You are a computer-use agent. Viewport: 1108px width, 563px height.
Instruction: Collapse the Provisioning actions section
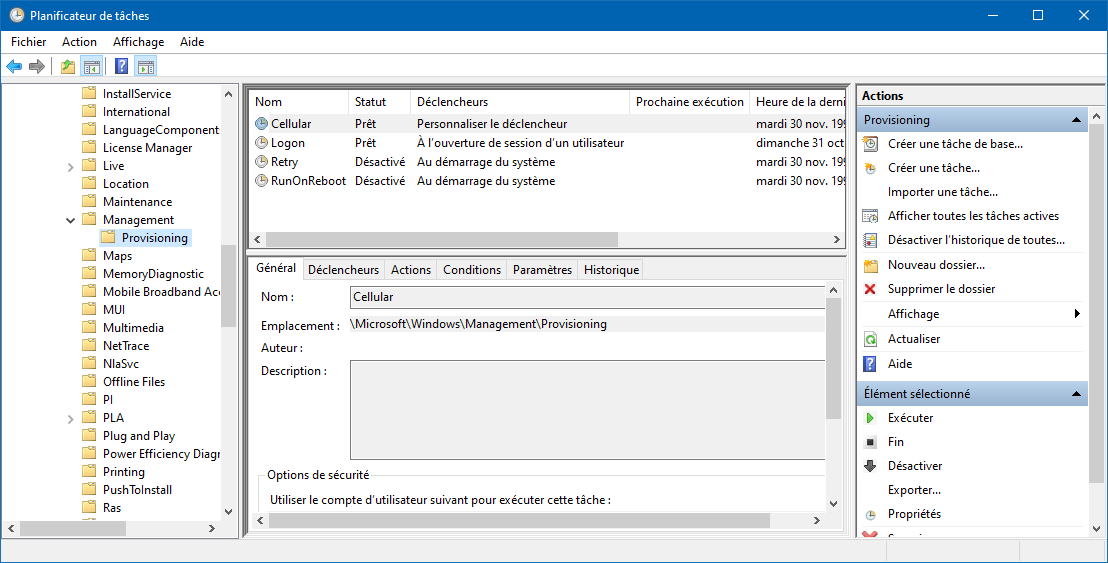[1076, 120]
